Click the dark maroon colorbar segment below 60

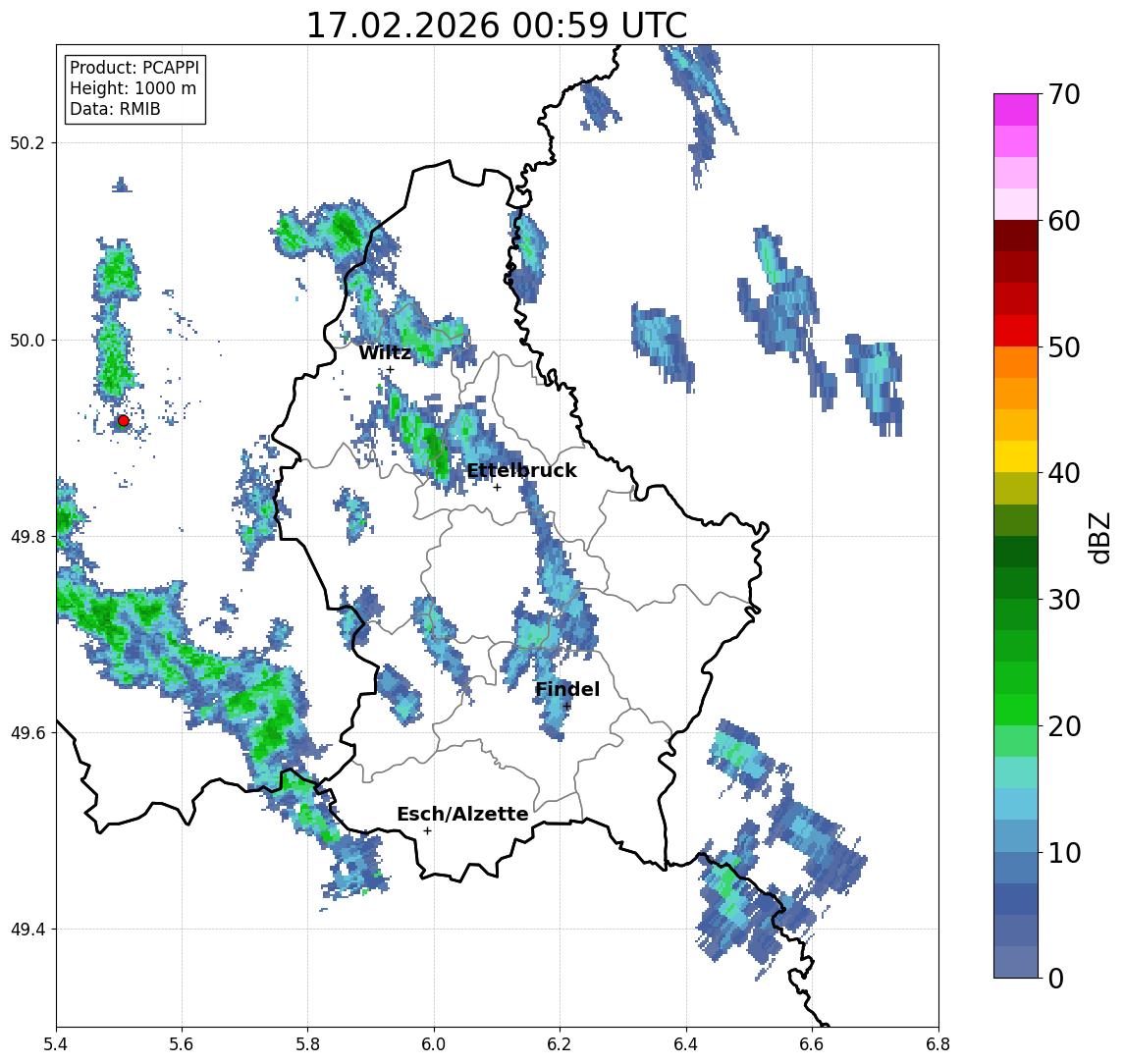coord(1016,236)
